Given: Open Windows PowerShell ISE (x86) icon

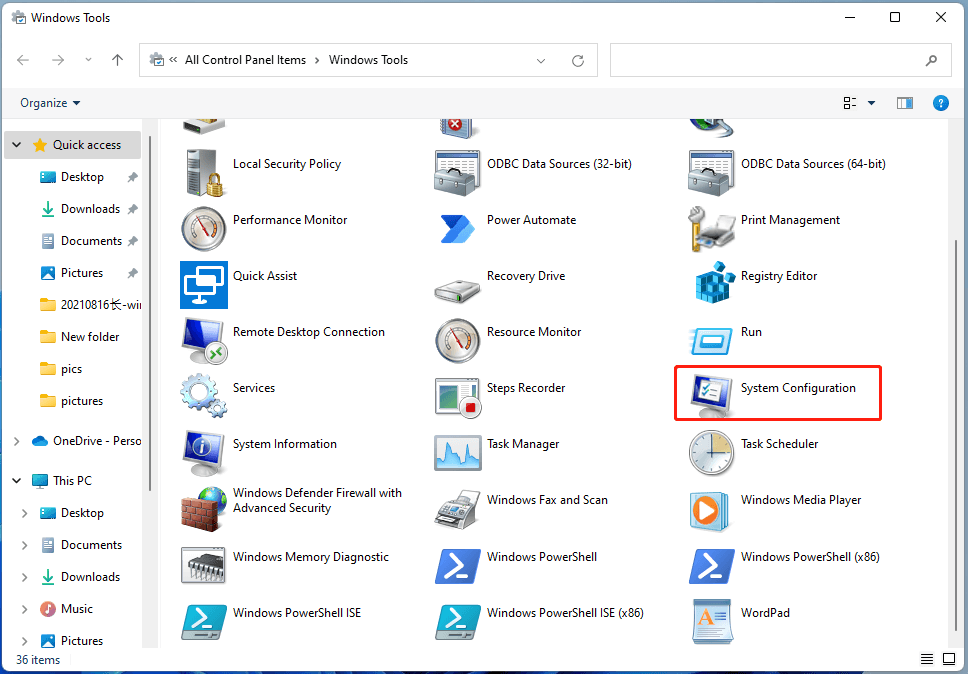Looking at the screenshot, I should point(457,622).
